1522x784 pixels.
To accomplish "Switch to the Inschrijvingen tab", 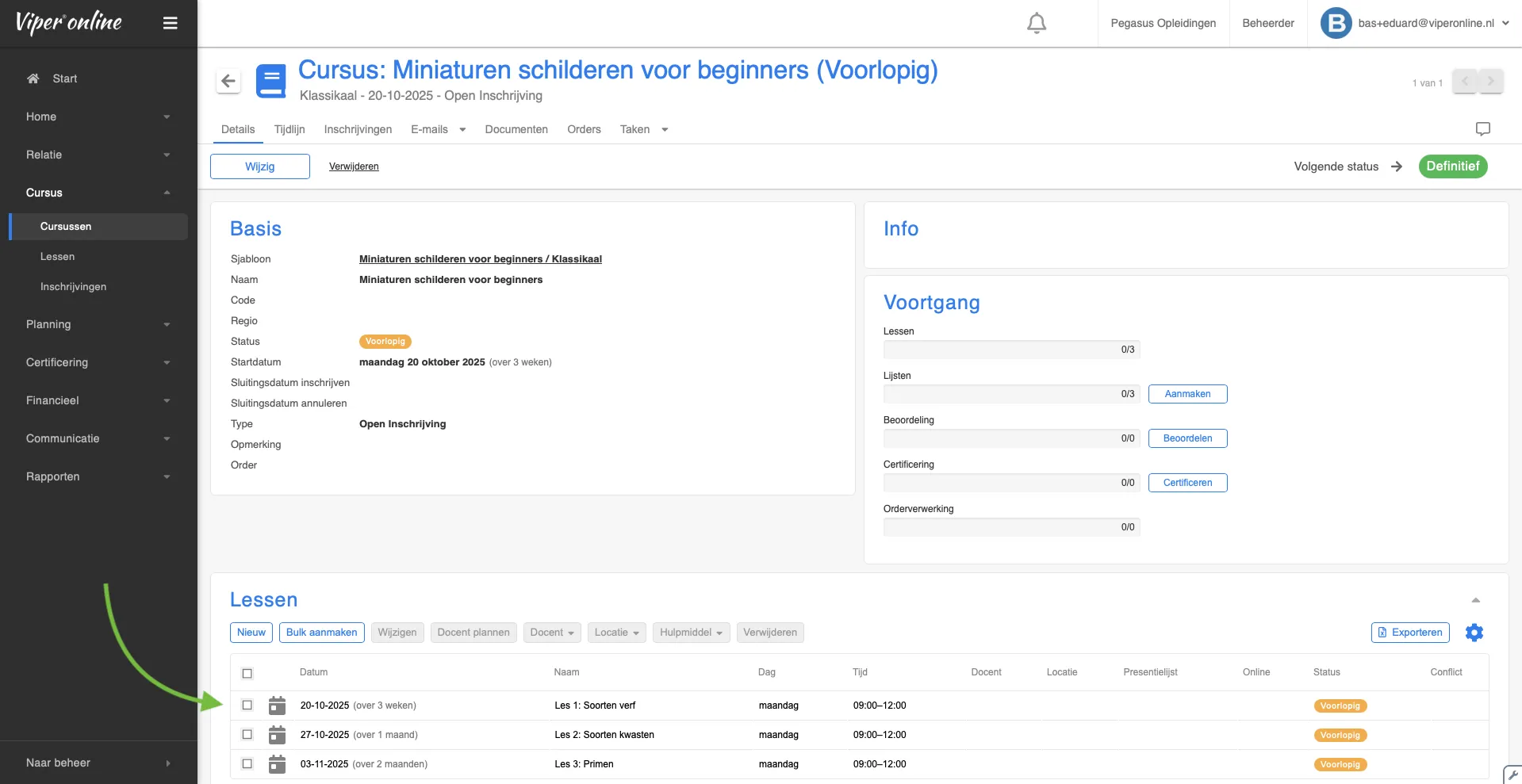I will coord(358,129).
